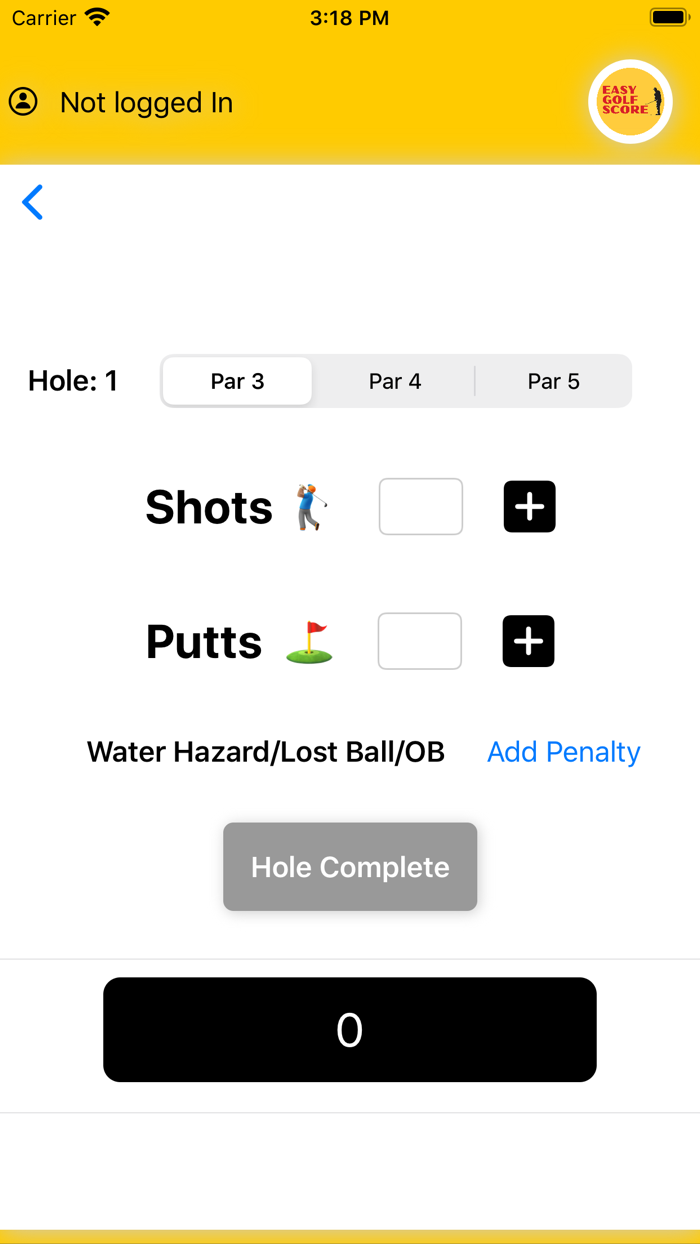This screenshot has height=1244, width=700.
Task: Select the Par 4 option
Action: 395,381
